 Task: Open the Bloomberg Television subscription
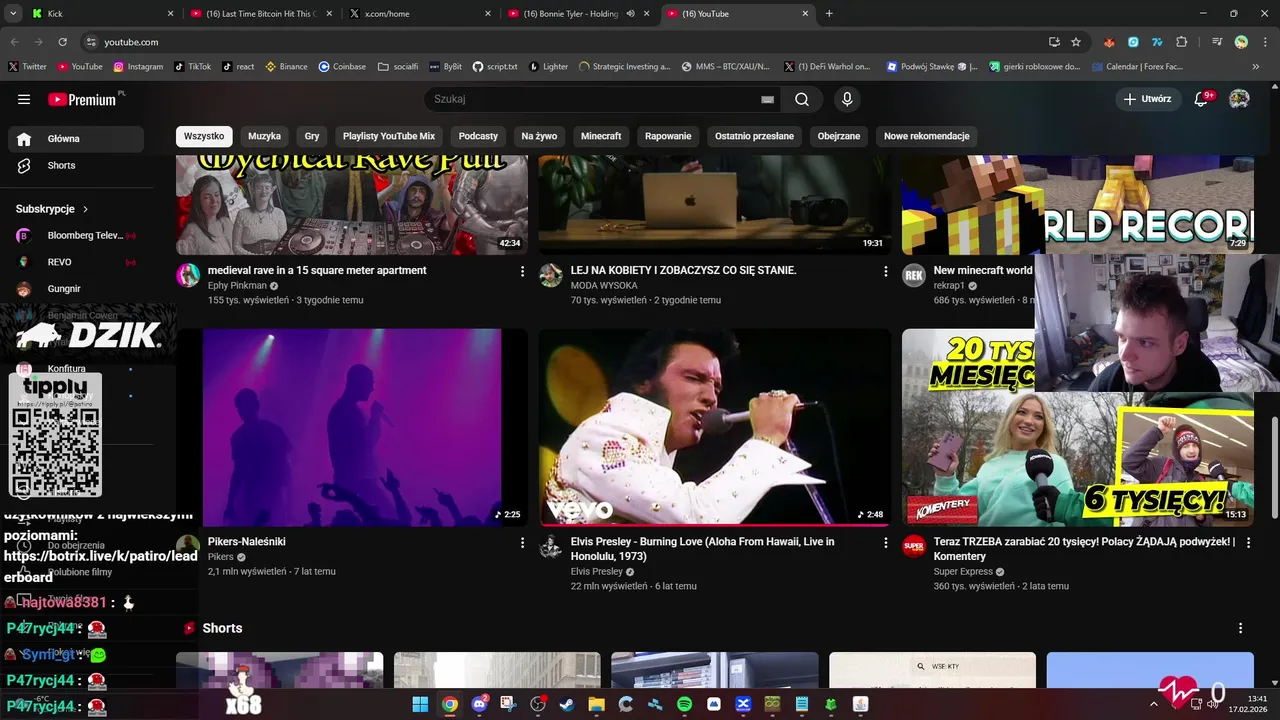76,235
